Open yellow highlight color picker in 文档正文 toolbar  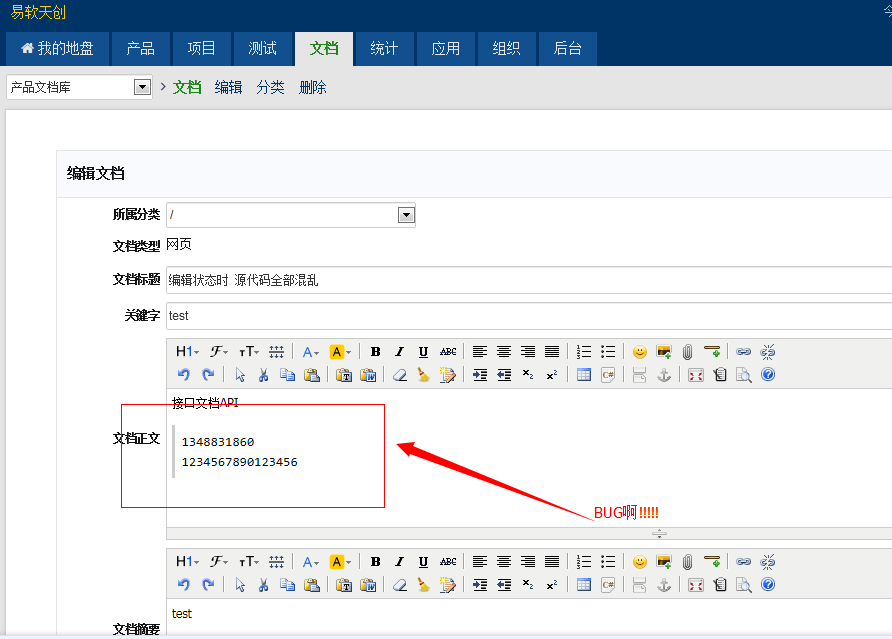pyautogui.click(x=340, y=352)
